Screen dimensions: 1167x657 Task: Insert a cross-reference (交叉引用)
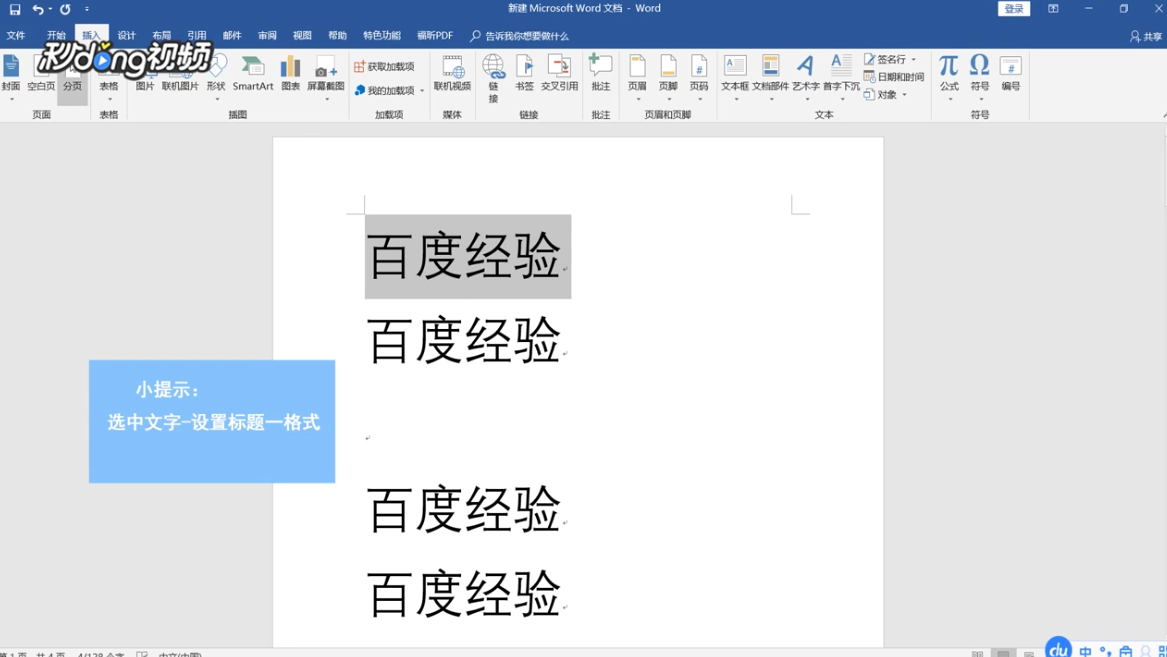tap(559, 73)
